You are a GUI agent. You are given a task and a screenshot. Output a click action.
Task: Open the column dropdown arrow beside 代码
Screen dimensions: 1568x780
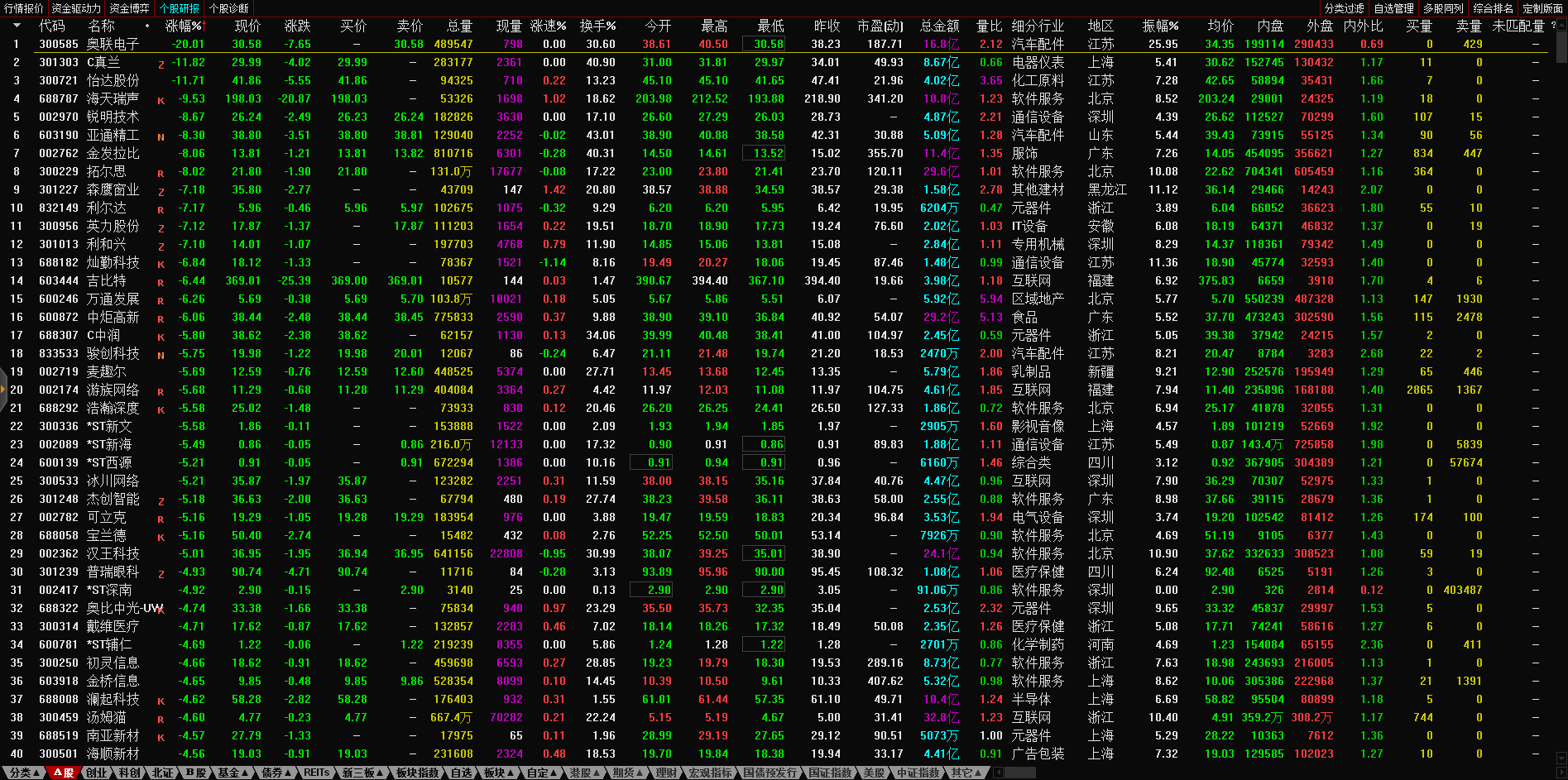[17, 26]
